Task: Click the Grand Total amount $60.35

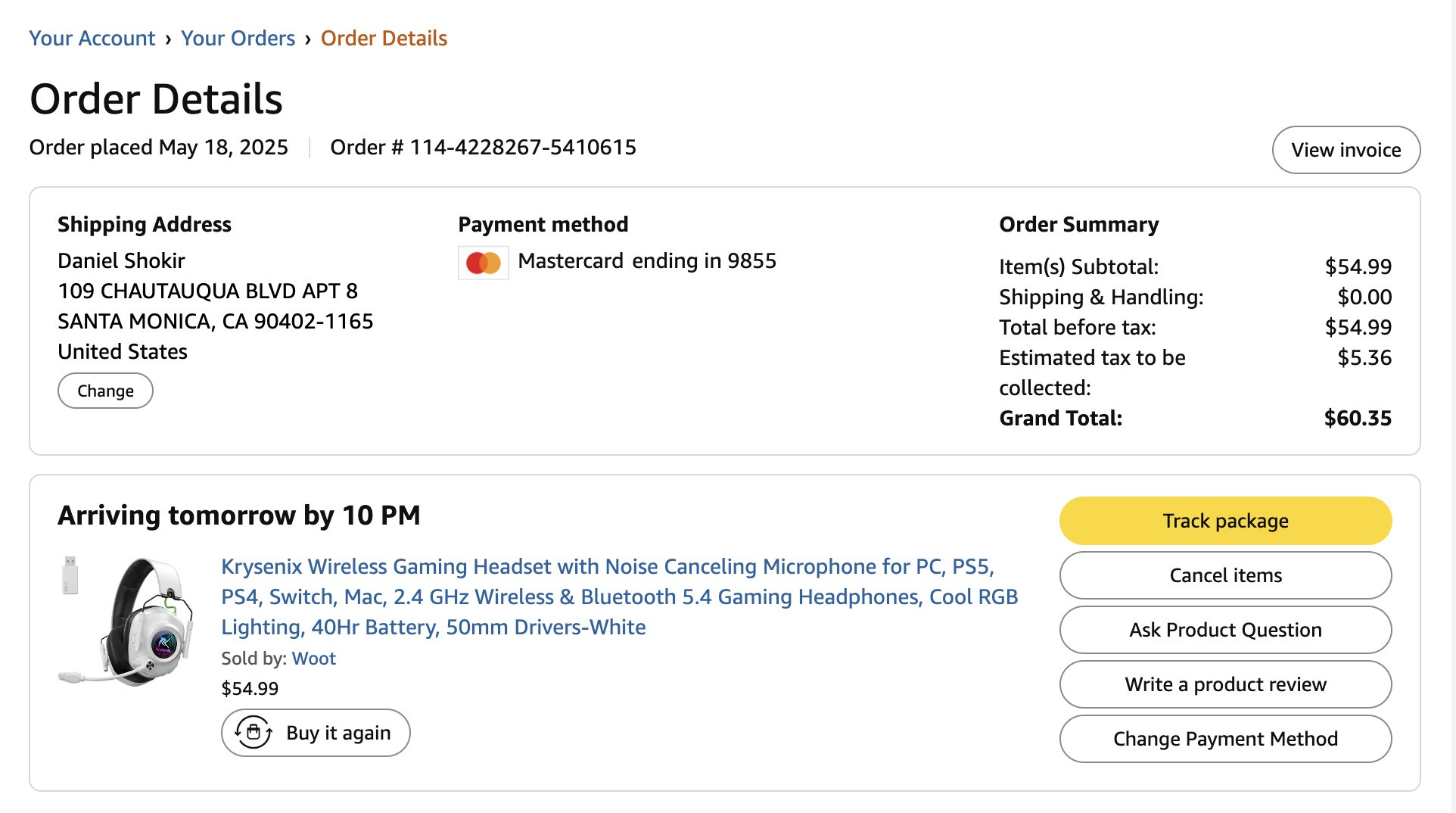Action: click(1358, 418)
